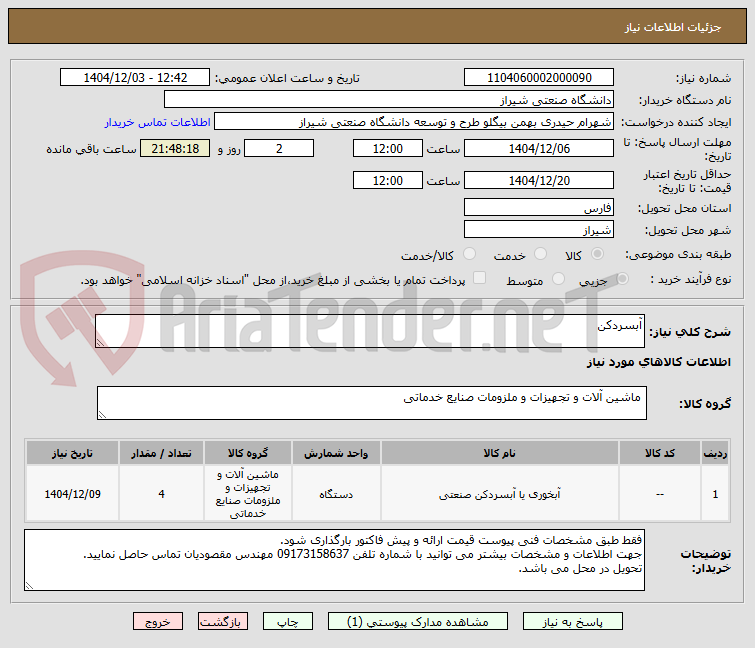Select the کالا radio button
The image size is (755, 648).
pyautogui.click(x=597, y=254)
